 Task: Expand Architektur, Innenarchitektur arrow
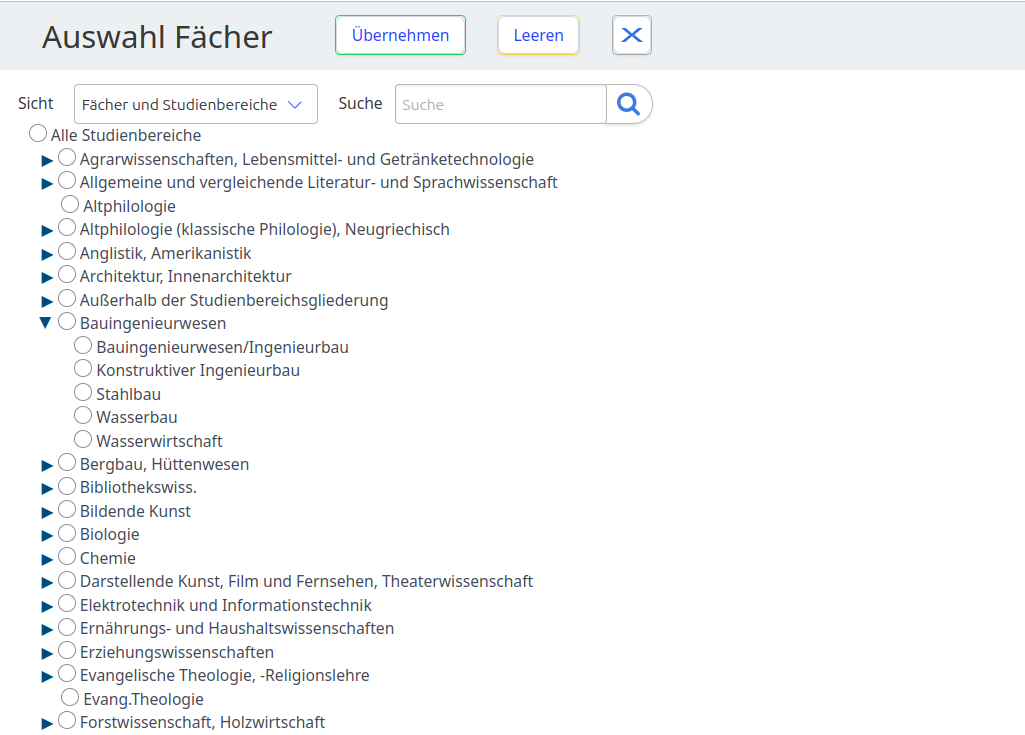pyautogui.click(x=47, y=277)
